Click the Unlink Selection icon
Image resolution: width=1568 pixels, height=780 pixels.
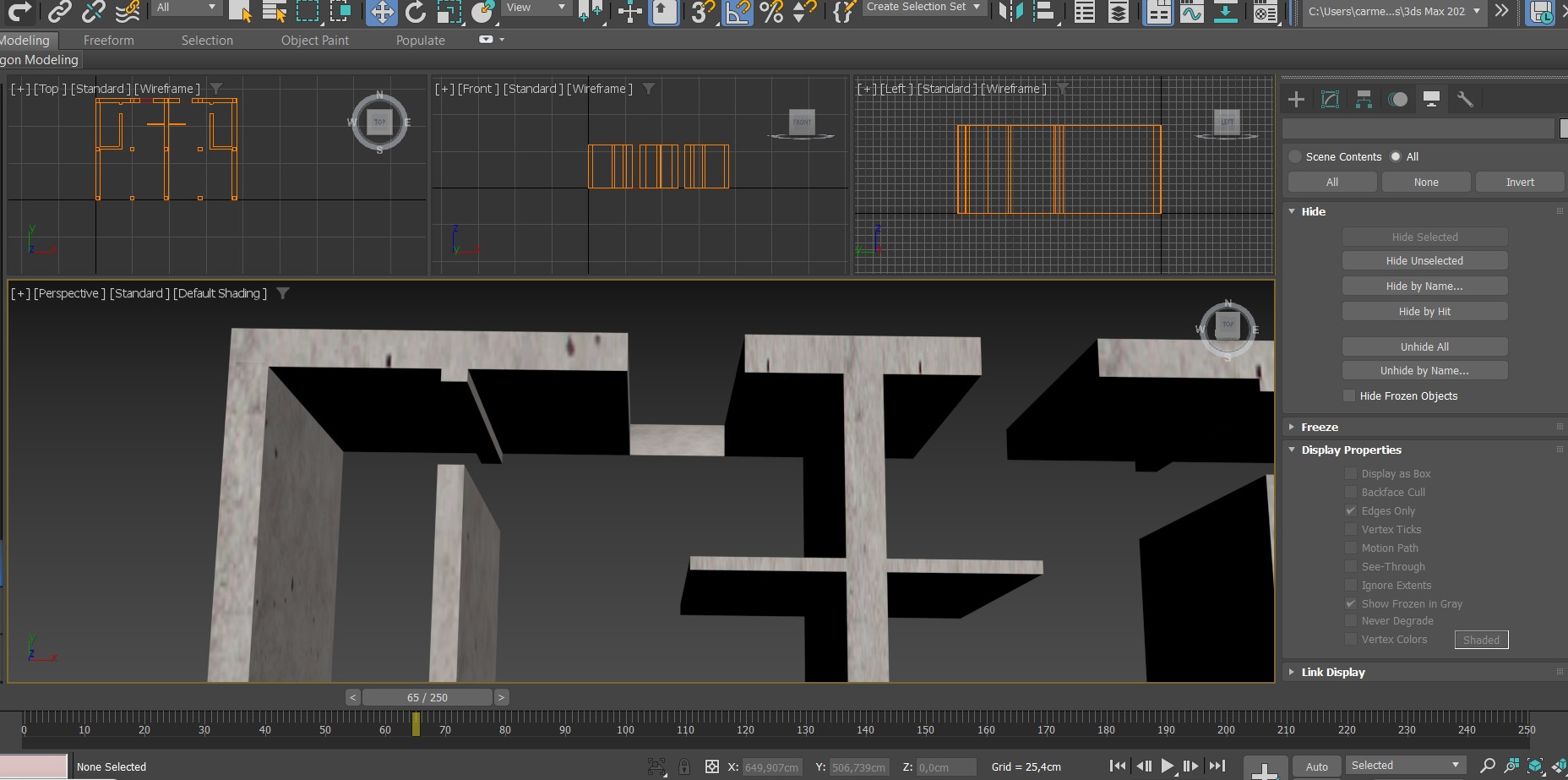point(93,12)
